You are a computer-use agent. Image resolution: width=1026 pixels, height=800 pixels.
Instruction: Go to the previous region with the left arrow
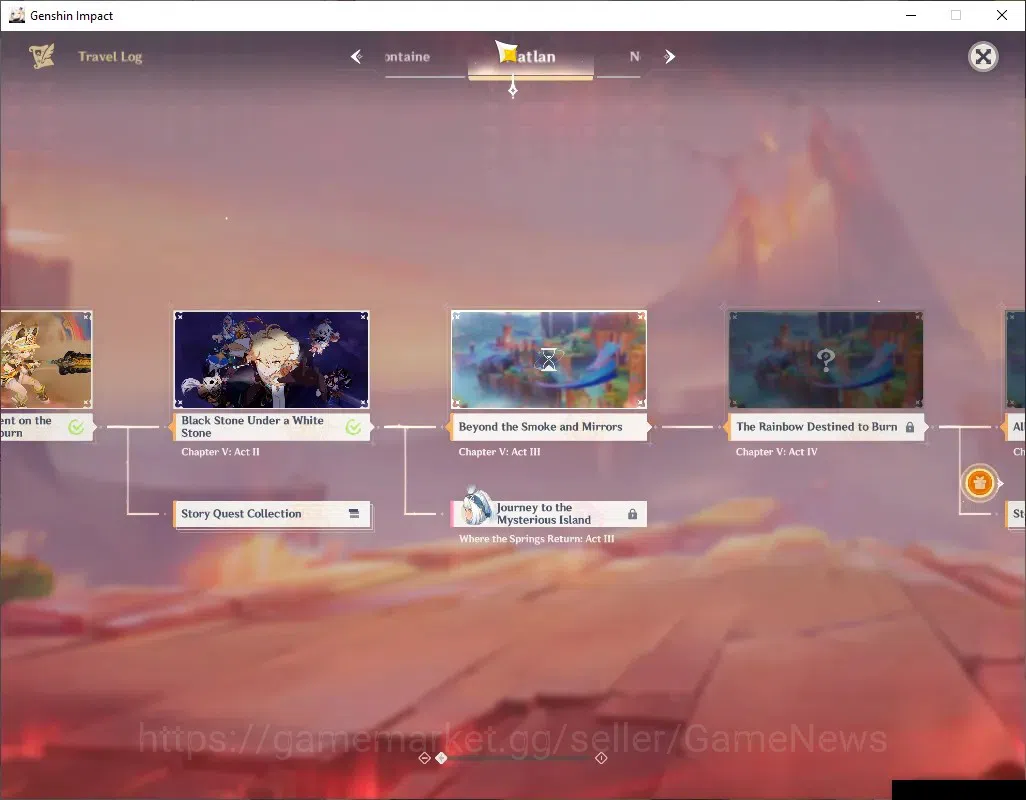[x=356, y=57]
